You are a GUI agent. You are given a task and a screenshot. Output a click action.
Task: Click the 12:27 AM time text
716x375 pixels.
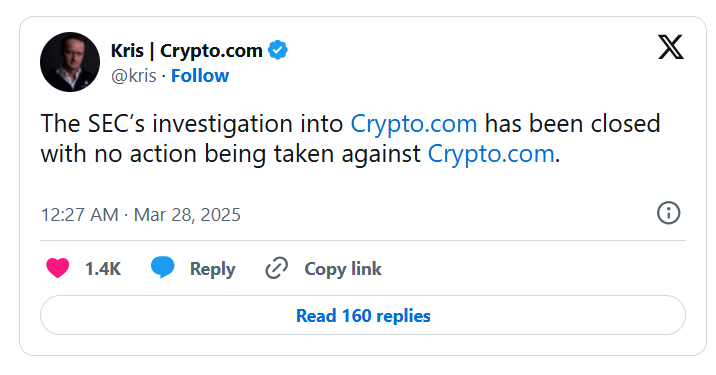point(80,215)
